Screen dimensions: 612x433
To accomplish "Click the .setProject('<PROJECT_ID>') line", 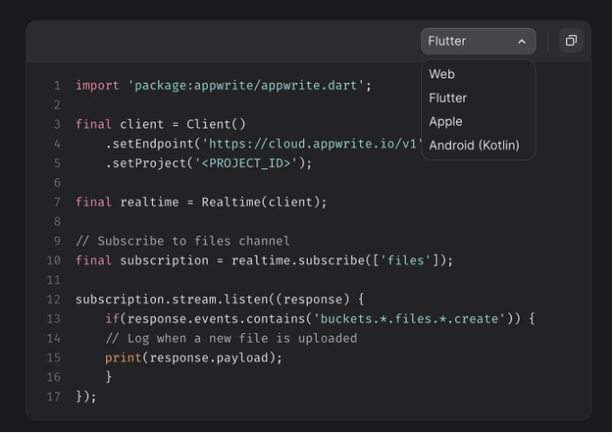I will (x=208, y=163).
